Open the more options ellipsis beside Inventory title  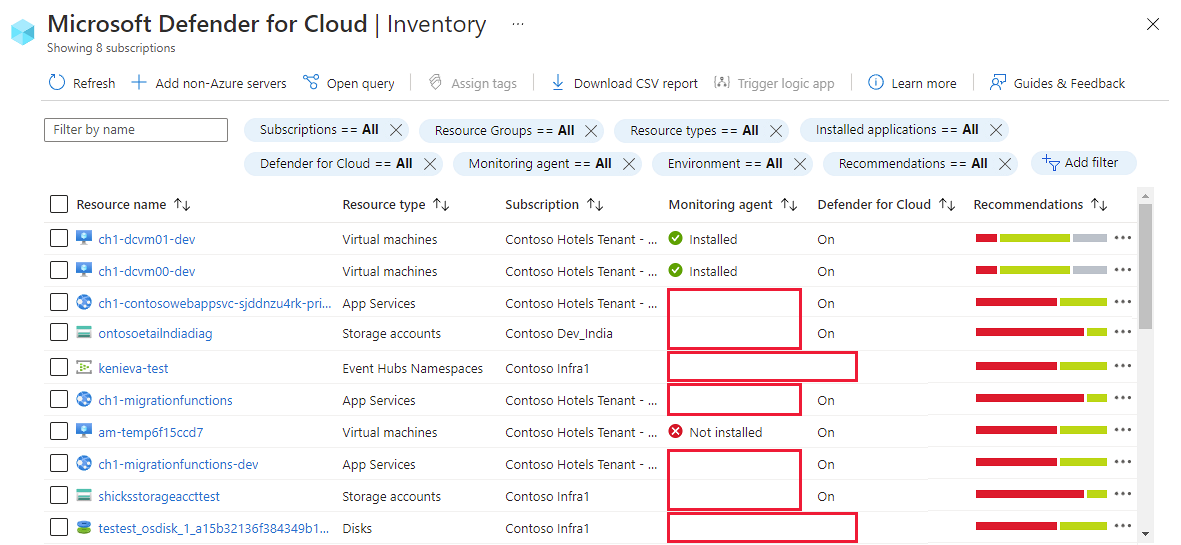coord(517,24)
